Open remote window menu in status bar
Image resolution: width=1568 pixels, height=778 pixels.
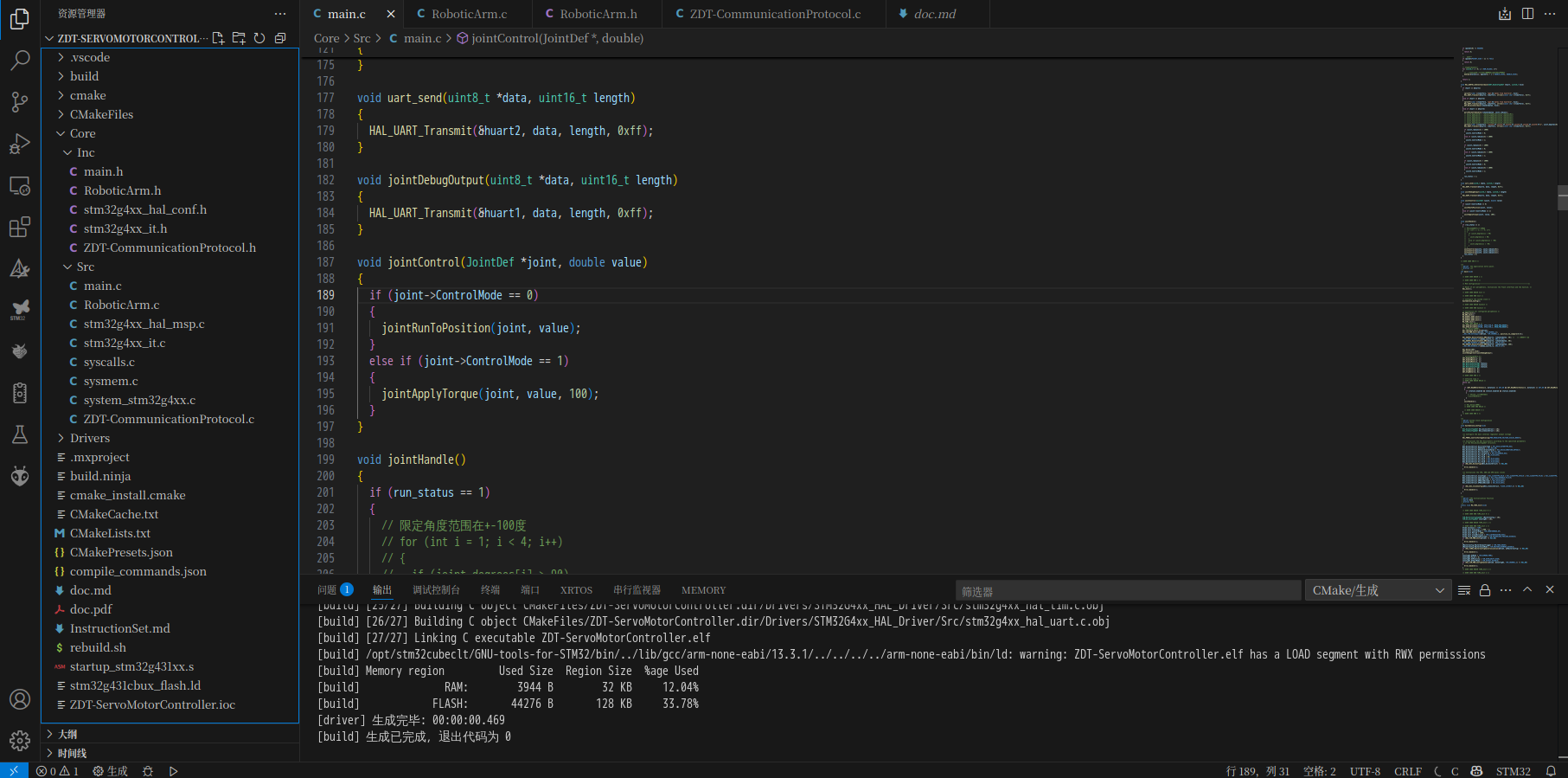14,771
